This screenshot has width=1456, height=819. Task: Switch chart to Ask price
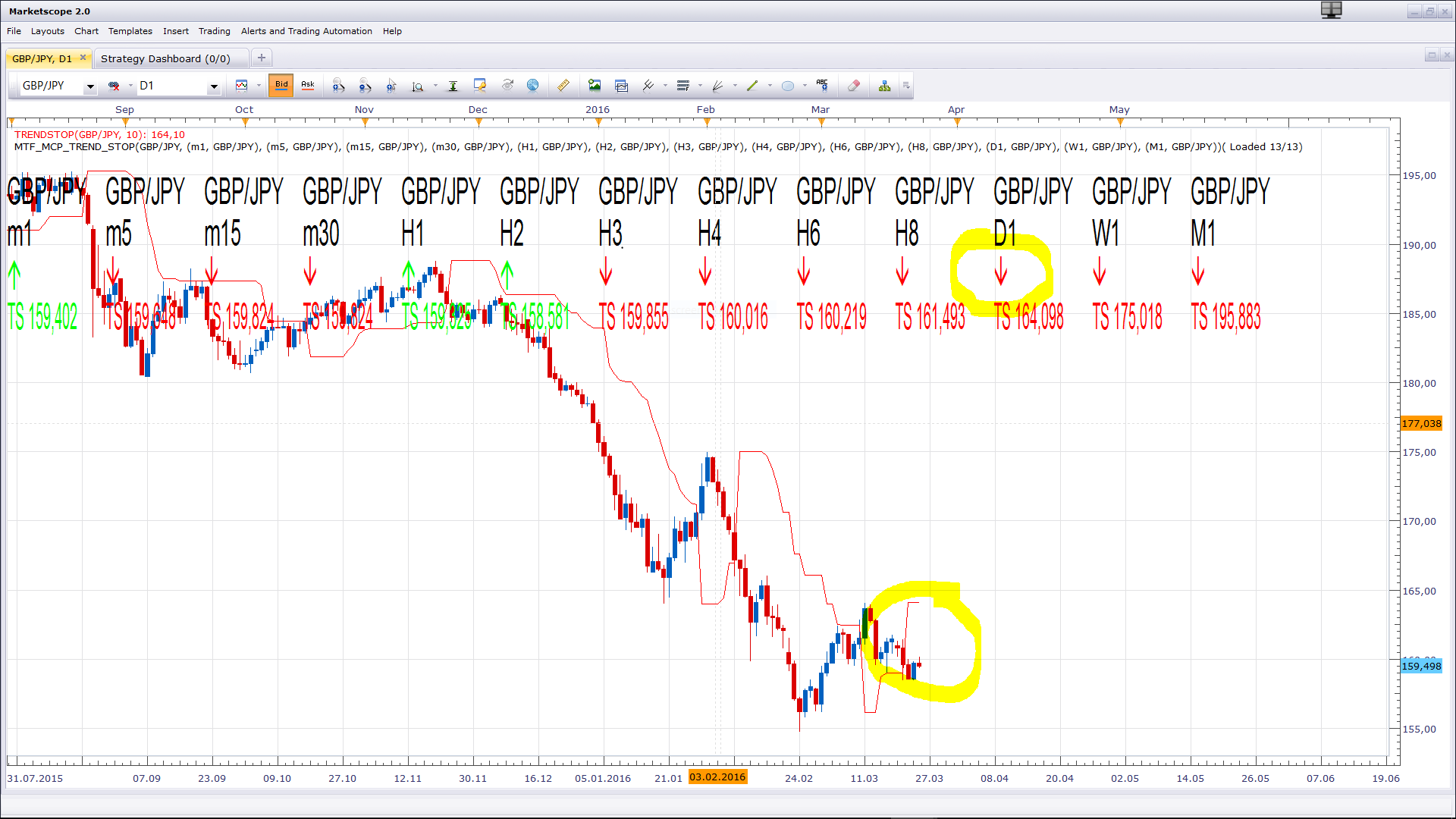click(308, 85)
